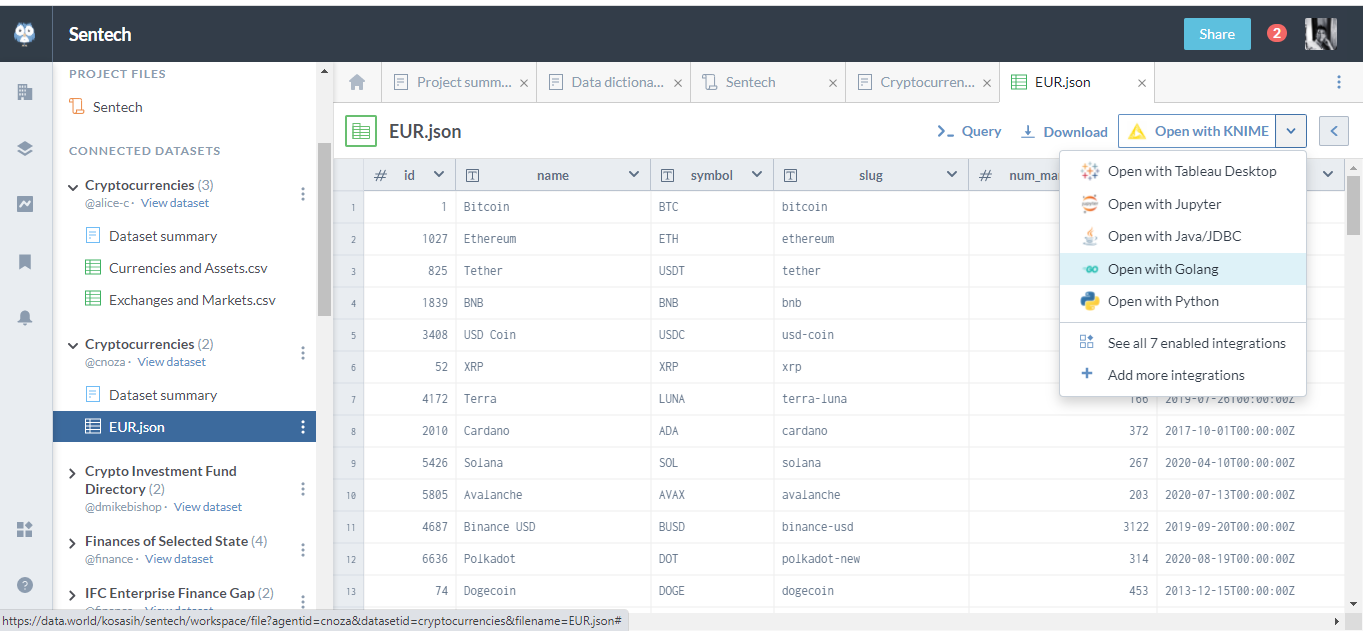Screen dimensions: 1363x631
Task: Click the Query button
Action: tap(969, 131)
